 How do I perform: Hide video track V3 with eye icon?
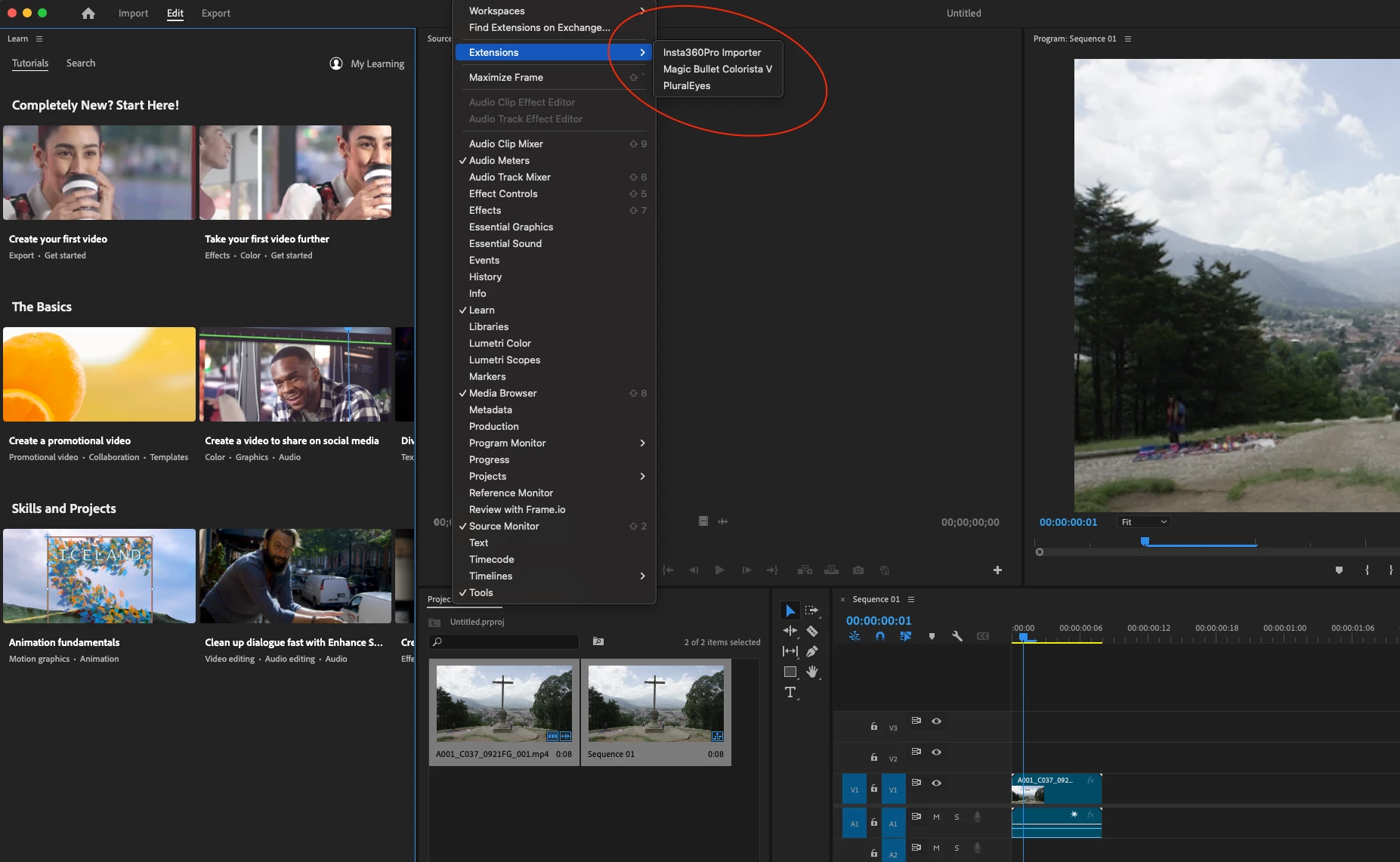936,721
